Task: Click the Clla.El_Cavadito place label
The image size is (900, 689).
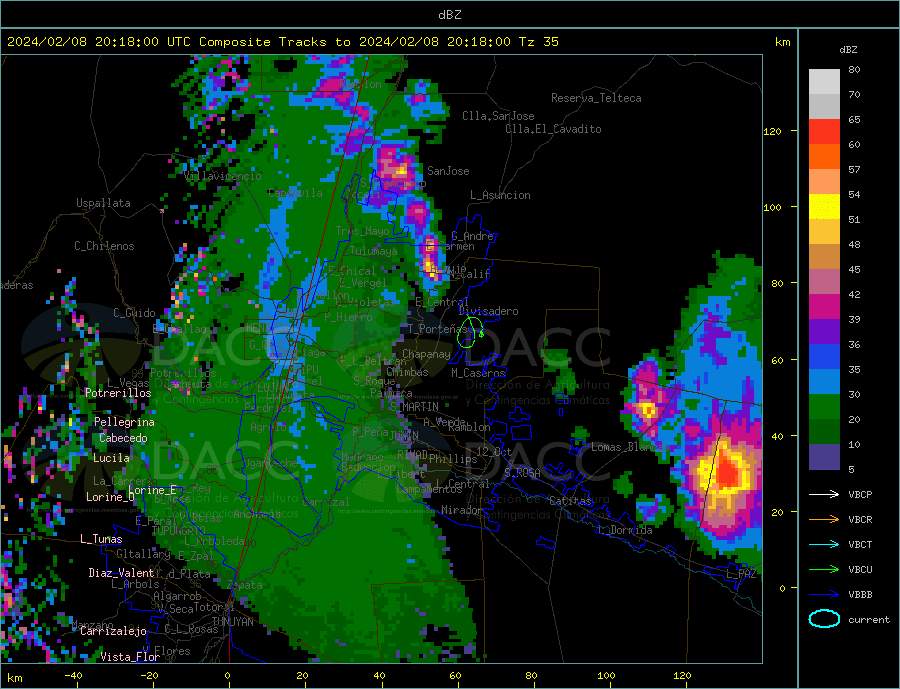Action: click(553, 129)
